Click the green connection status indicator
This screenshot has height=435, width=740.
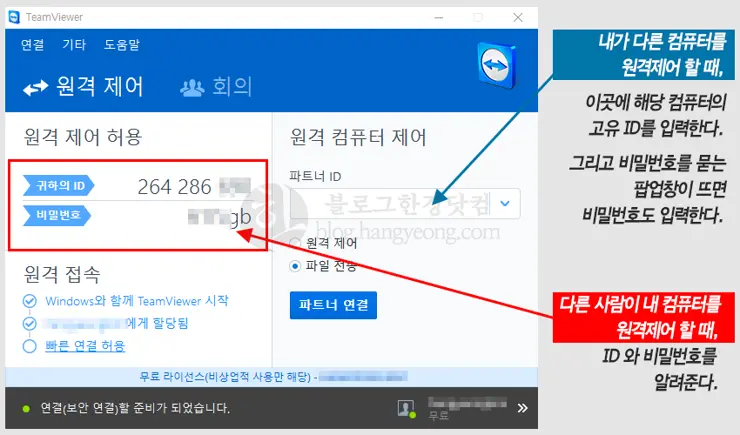pyautogui.click(x=26, y=409)
